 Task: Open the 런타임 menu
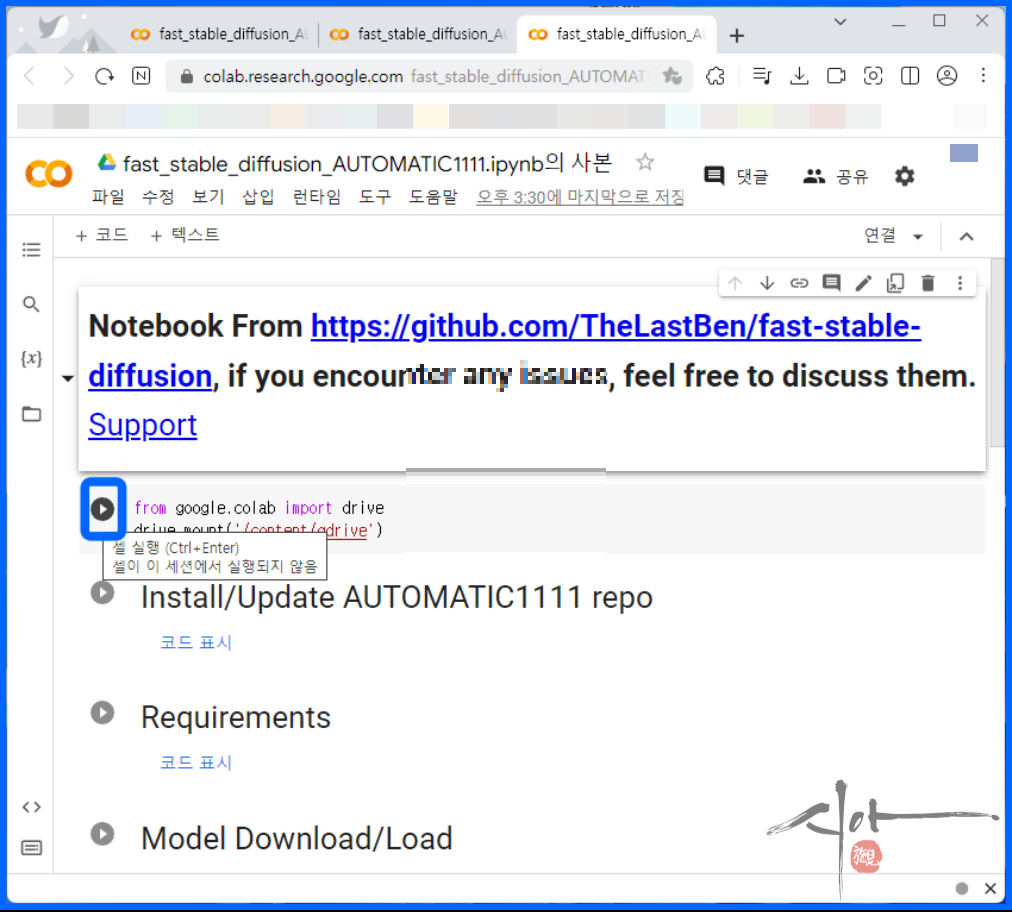click(316, 197)
